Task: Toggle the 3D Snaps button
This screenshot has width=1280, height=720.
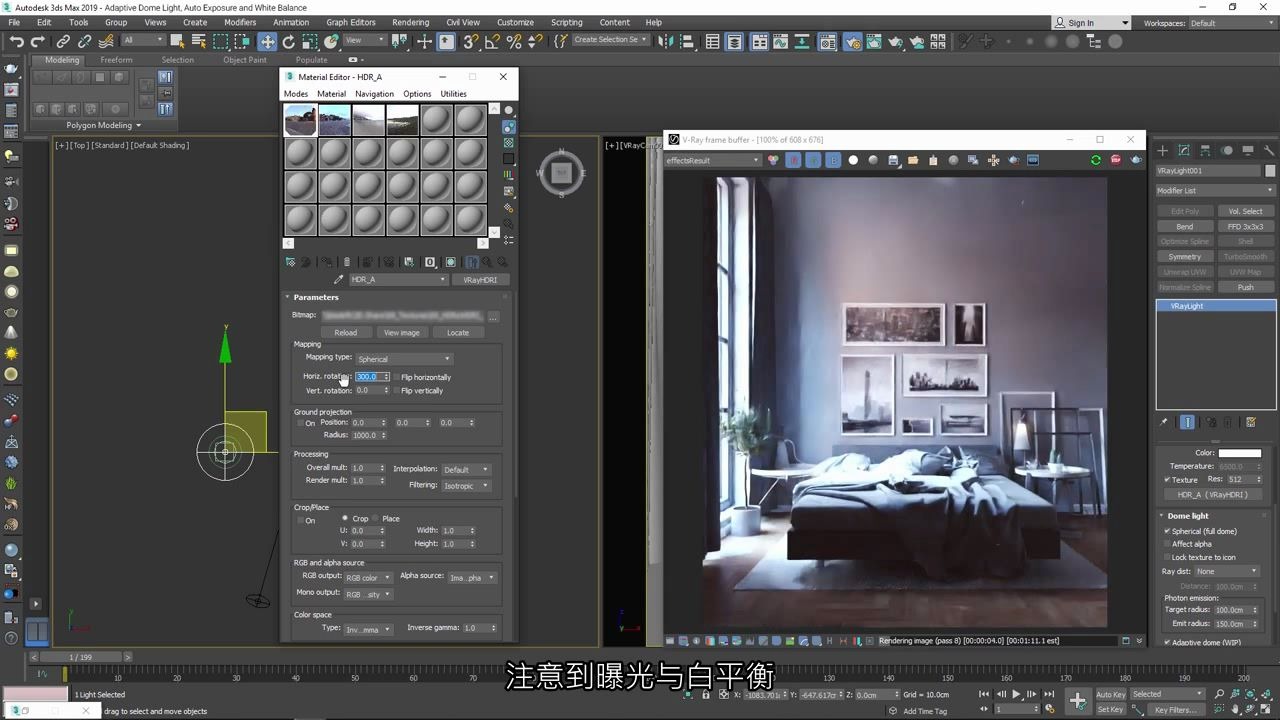Action: (470, 41)
